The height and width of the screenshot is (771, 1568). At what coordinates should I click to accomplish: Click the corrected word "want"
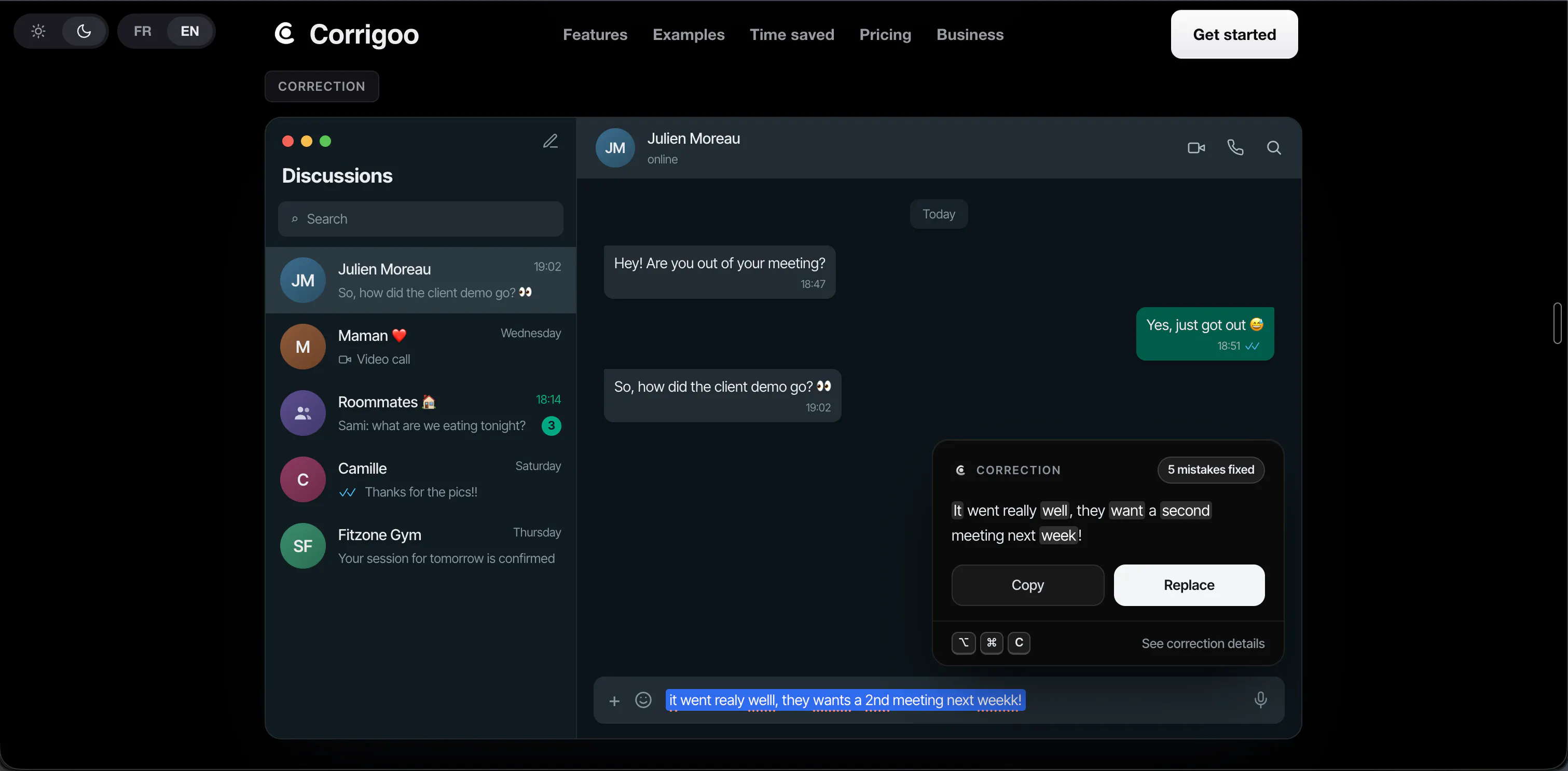click(x=1126, y=511)
